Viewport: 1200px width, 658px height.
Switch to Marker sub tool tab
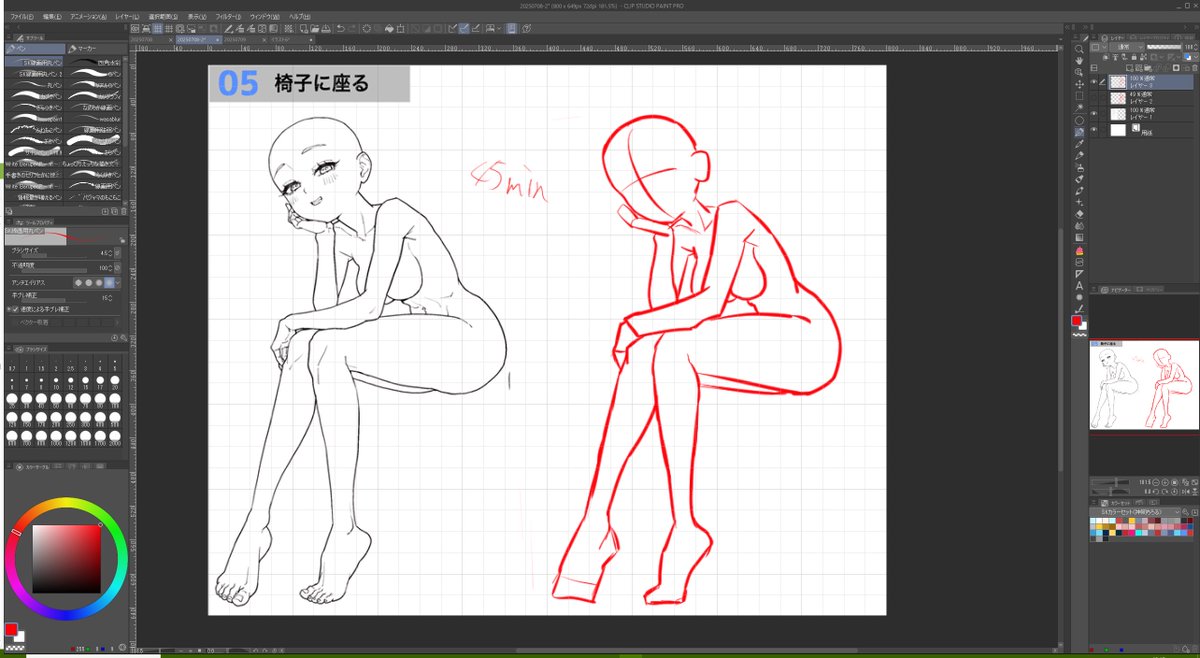(95, 48)
